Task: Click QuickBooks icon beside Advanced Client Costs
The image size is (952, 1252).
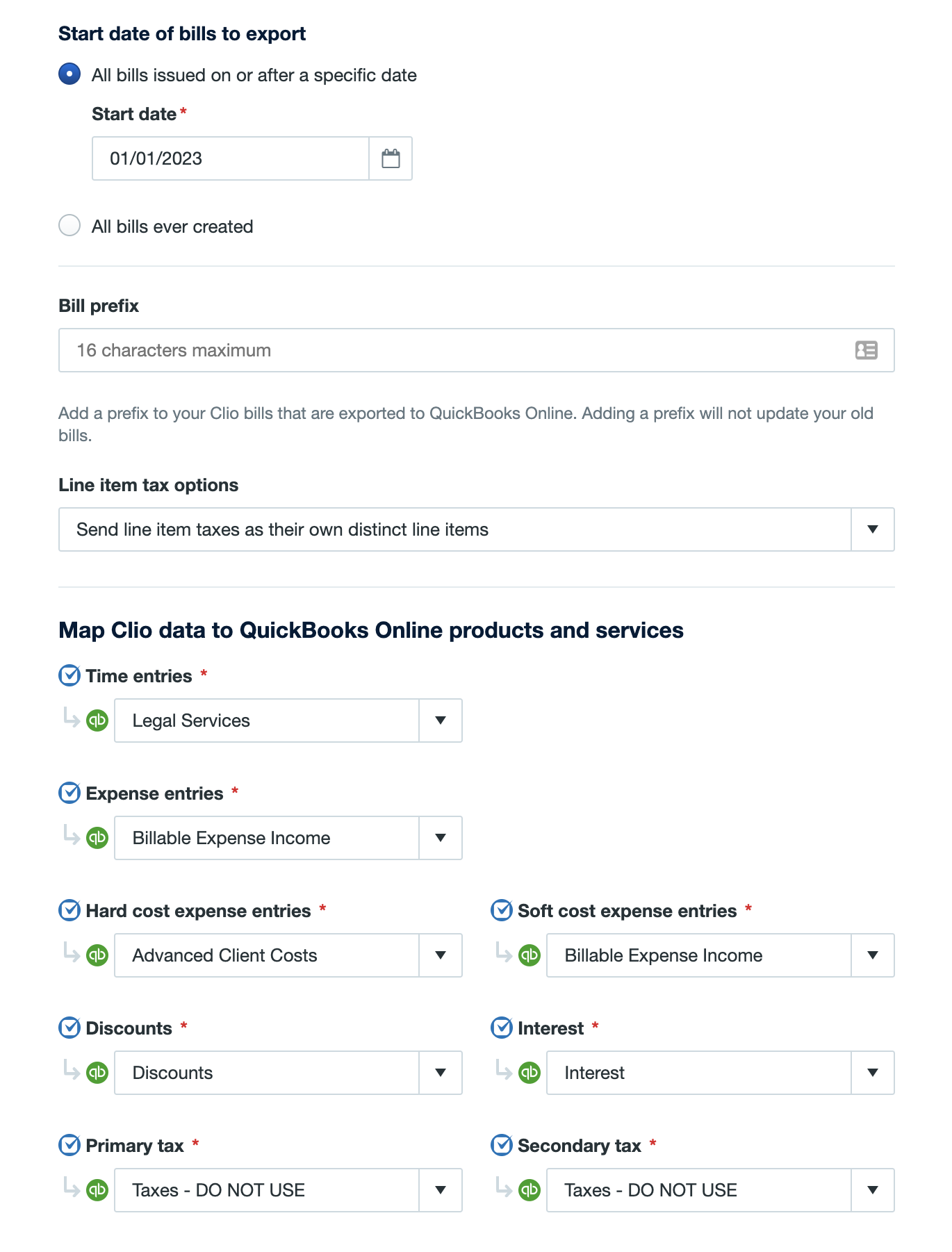Action: tap(97, 955)
